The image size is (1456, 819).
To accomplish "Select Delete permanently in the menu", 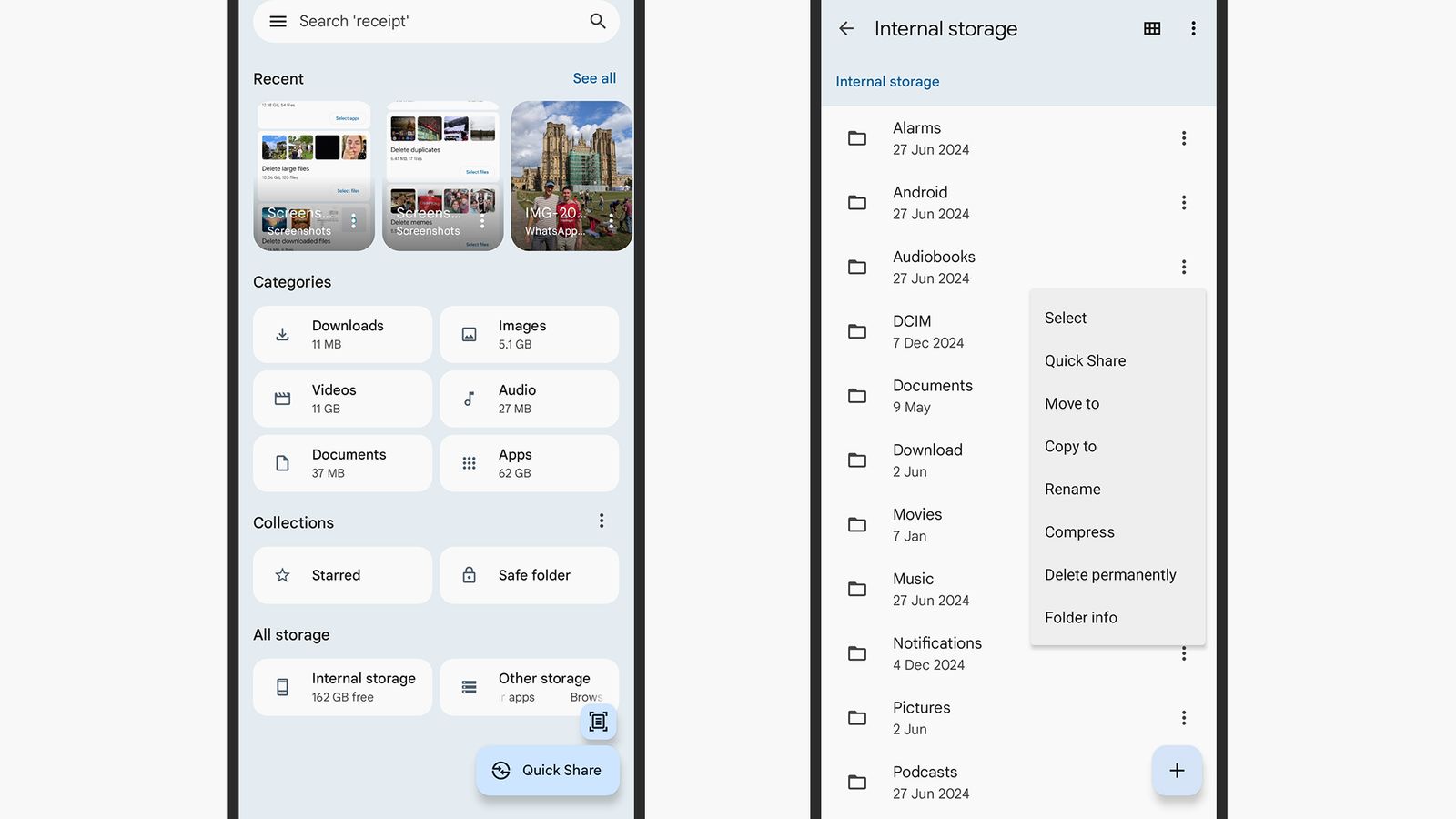I will (x=1110, y=575).
